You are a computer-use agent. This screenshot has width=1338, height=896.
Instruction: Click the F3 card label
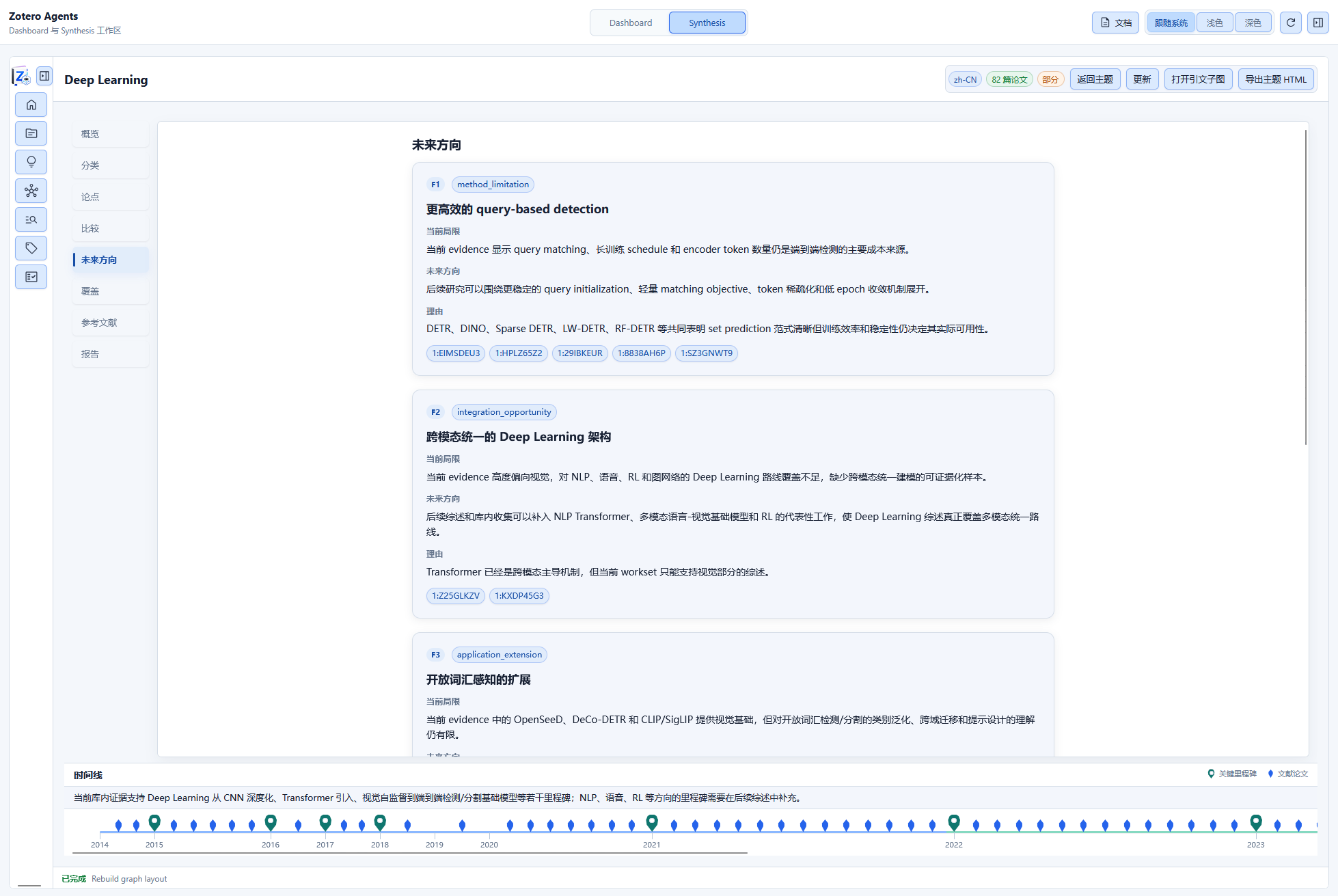coord(435,655)
